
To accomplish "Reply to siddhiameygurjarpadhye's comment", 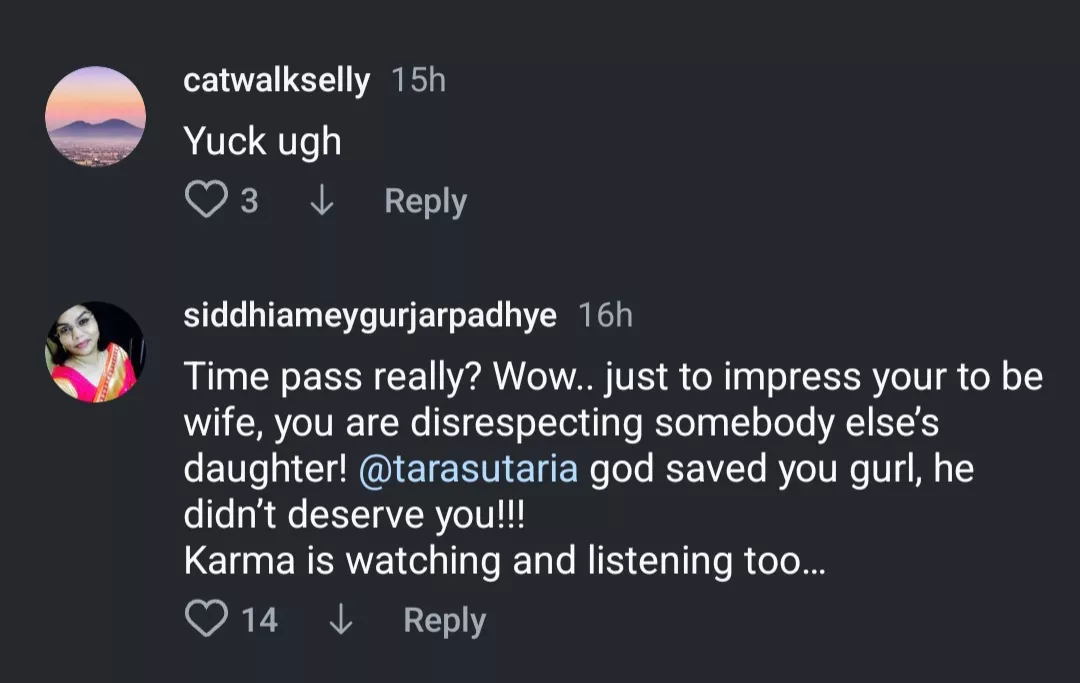I will pyautogui.click(x=444, y=619).
